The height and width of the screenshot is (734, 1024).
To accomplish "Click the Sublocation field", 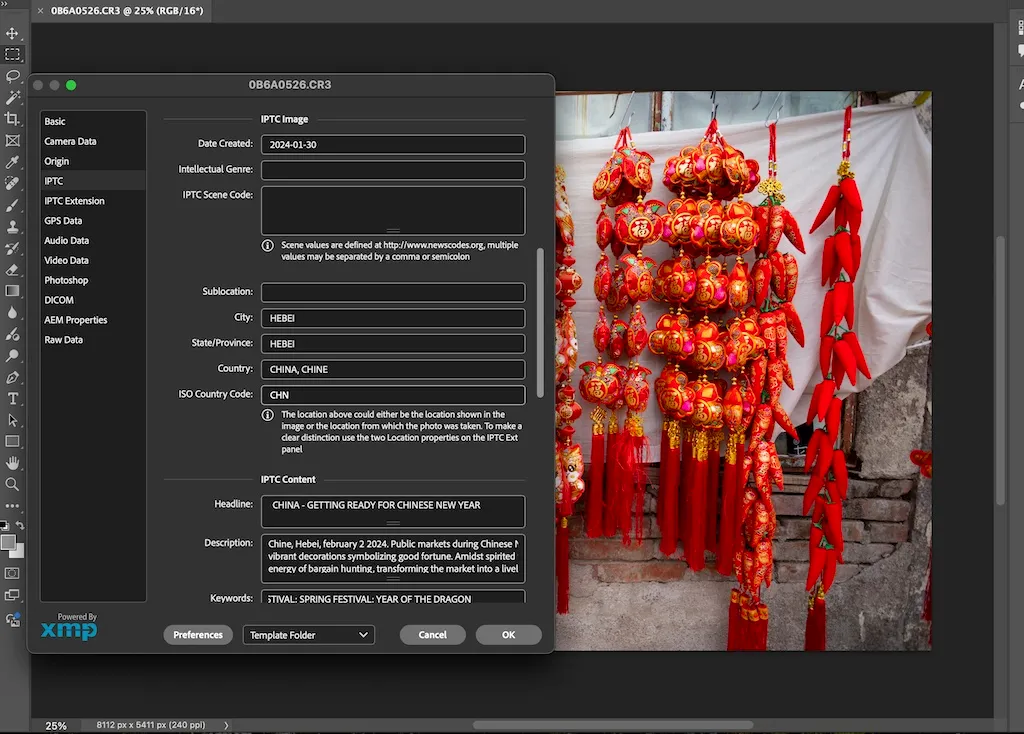I will point(393,292).
